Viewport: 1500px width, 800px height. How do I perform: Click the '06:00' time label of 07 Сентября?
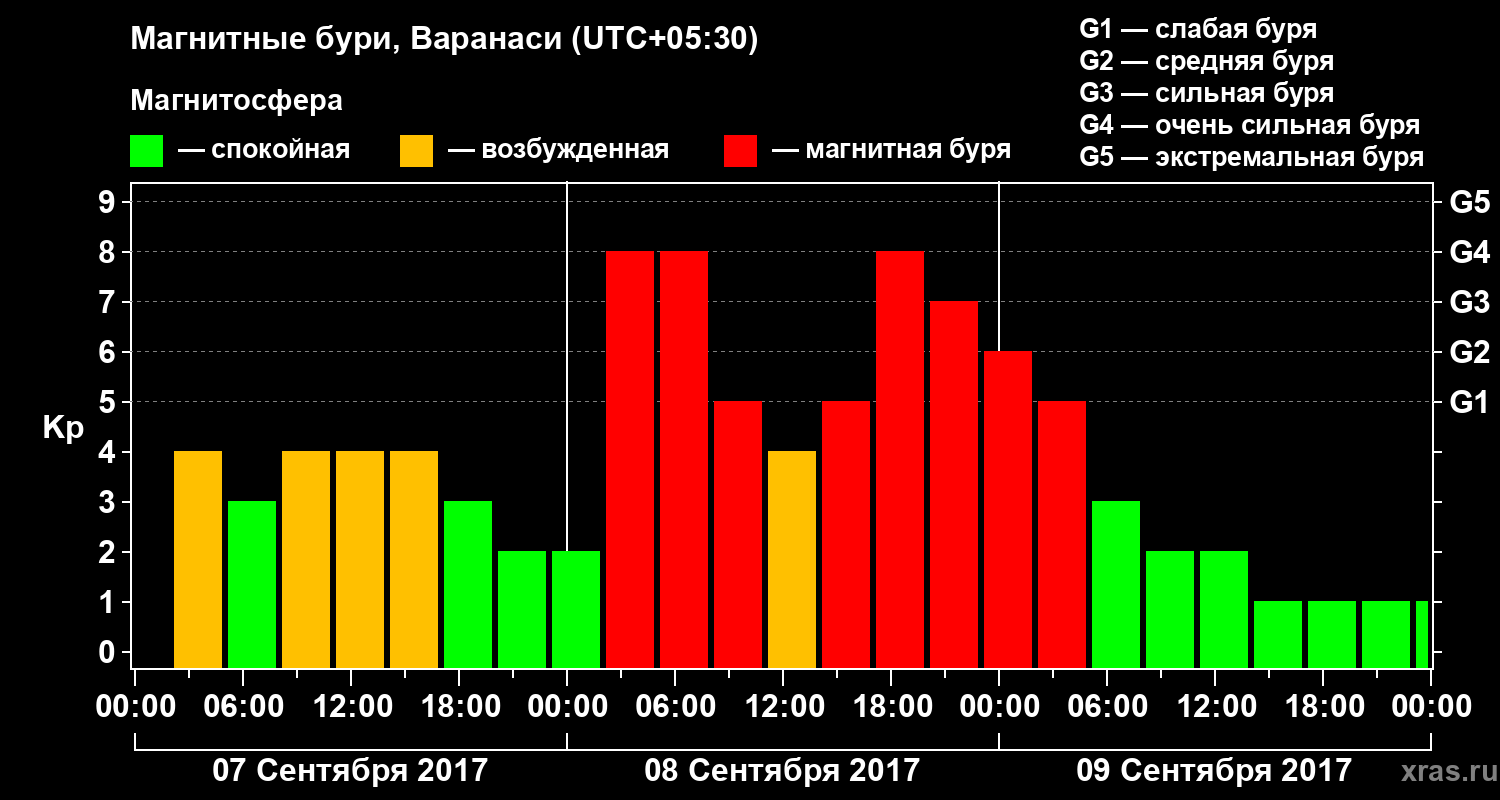(x=242, y=707)
